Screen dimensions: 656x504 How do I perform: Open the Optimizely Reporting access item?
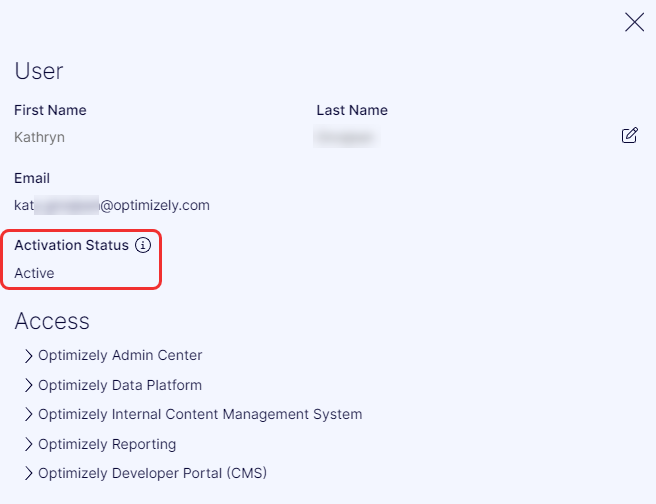tap(107, 444)
